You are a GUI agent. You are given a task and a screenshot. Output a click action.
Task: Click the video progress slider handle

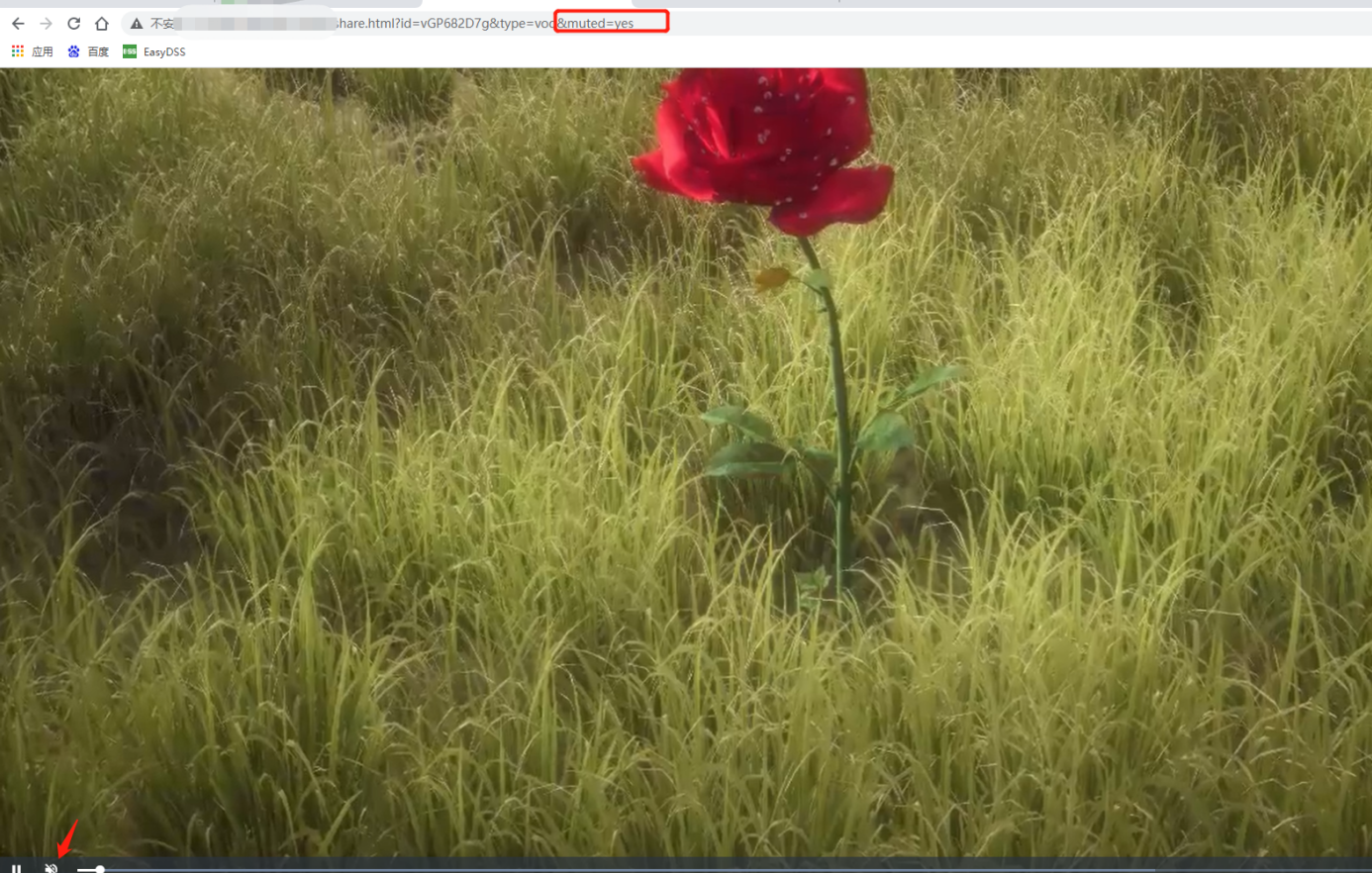click(99, 869)
